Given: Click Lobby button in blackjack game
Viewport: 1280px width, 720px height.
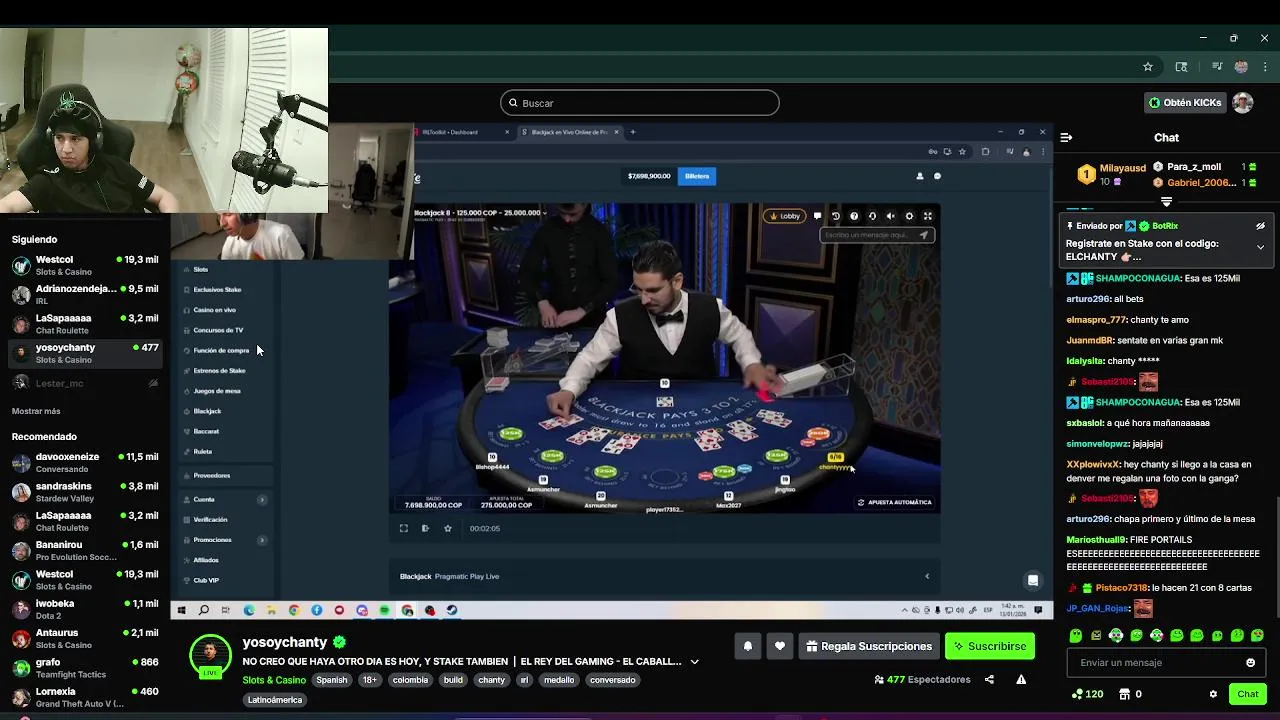Looking at the screenshot, I should click(784, 216).
